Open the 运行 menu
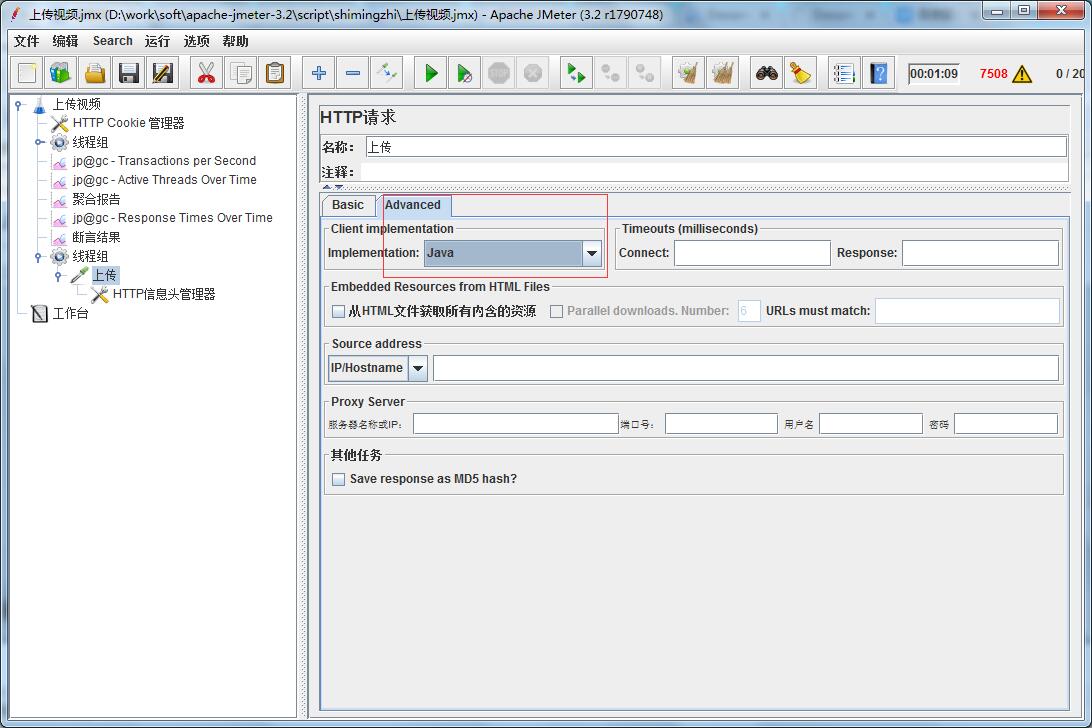Image resolution: width=1092 pixels, height=728 pixels. tap(157, 41)
